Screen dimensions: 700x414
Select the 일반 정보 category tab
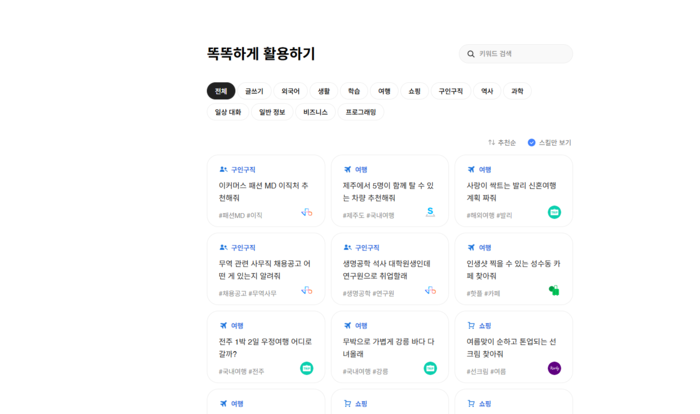pyautogui.click(x=272, y=112)
